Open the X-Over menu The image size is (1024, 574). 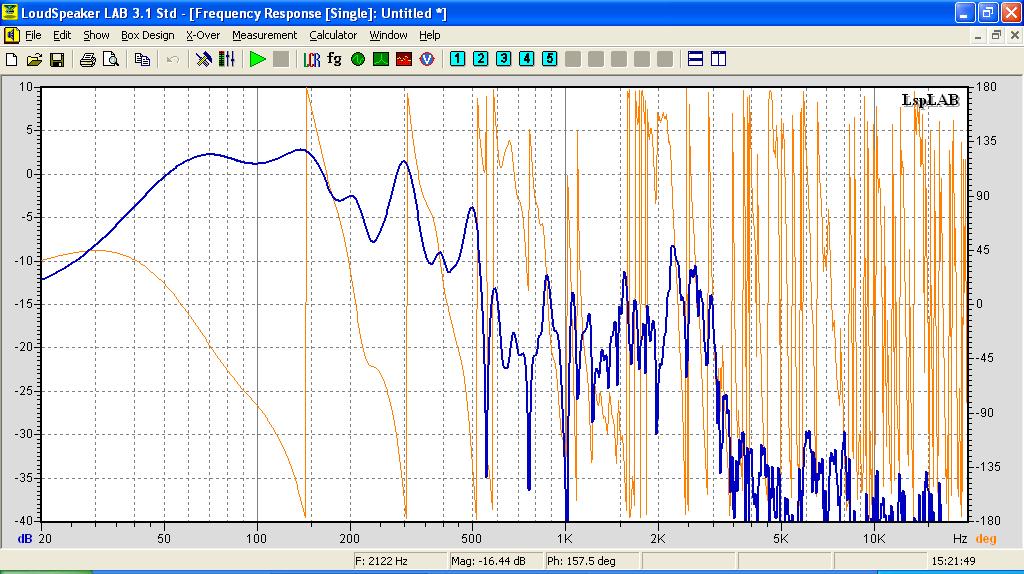click(203, 35)
